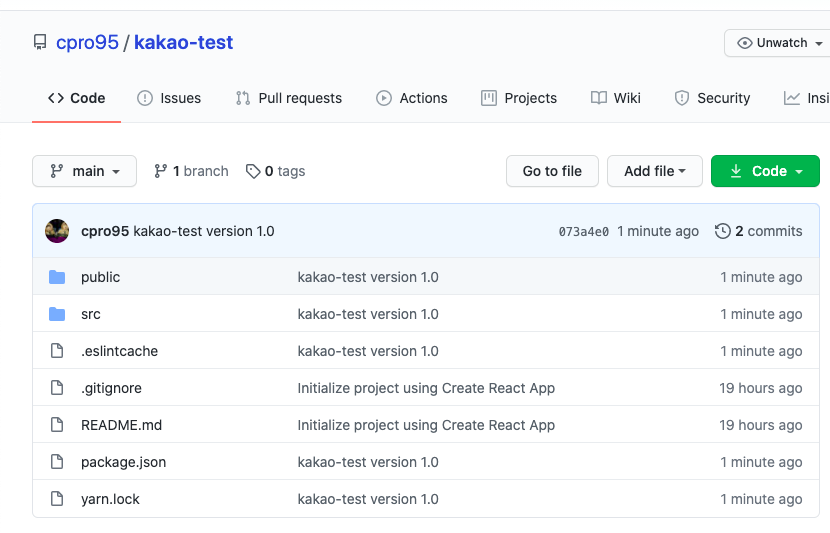Image resolution: width=830 pixels, height=533 pixels.
Task: Open the commit message on the package.json row
Action: [368, 462]
